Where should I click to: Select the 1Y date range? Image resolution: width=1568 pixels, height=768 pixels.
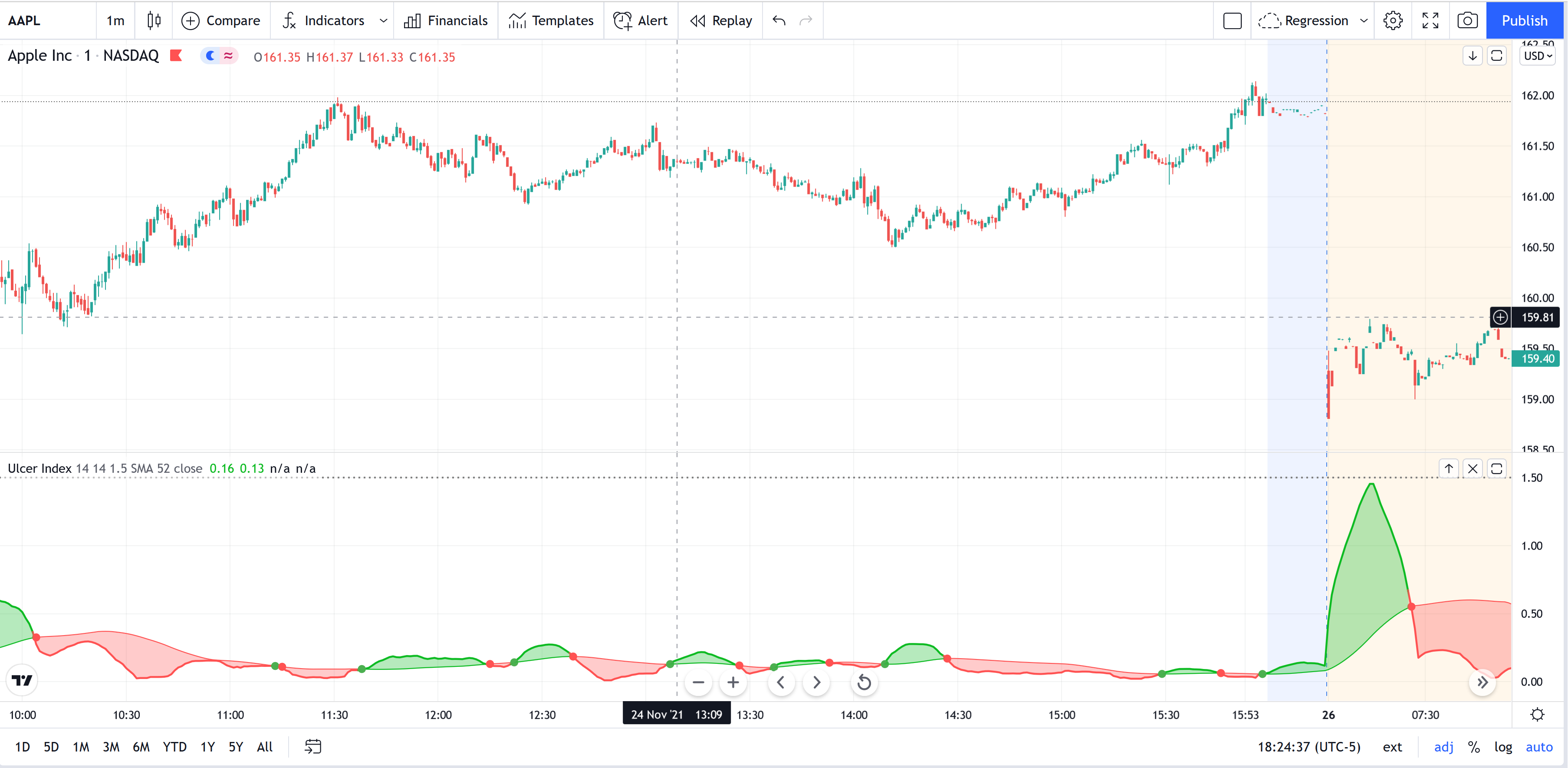(x=207, y=747)
